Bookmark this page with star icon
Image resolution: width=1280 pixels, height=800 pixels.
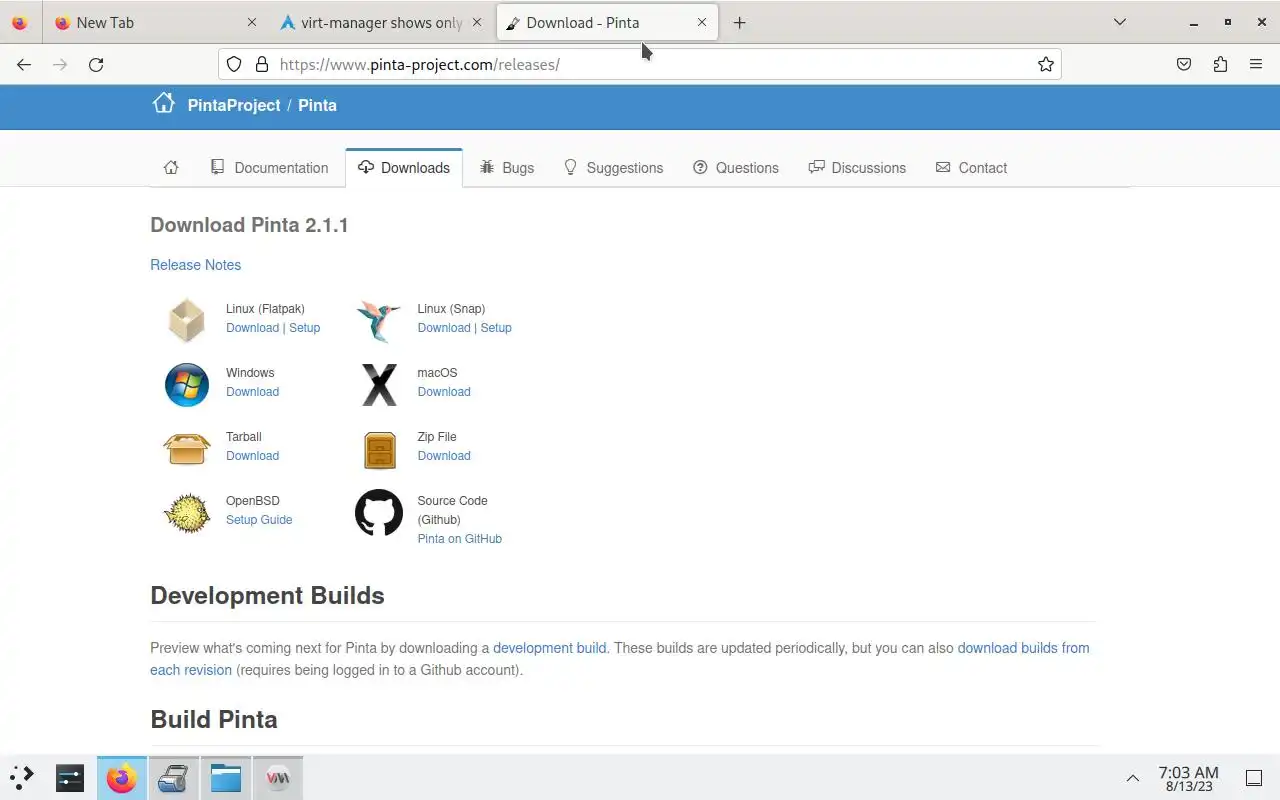1046,64
